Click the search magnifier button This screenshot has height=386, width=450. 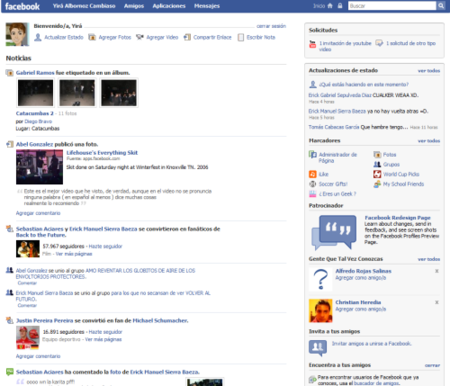441,6
